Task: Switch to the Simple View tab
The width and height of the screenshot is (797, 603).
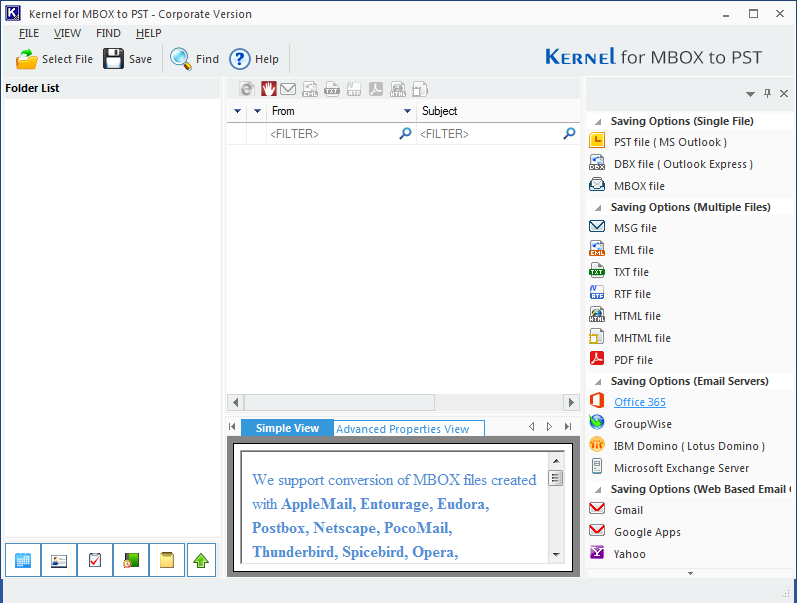Action: [x=287, y=428]
